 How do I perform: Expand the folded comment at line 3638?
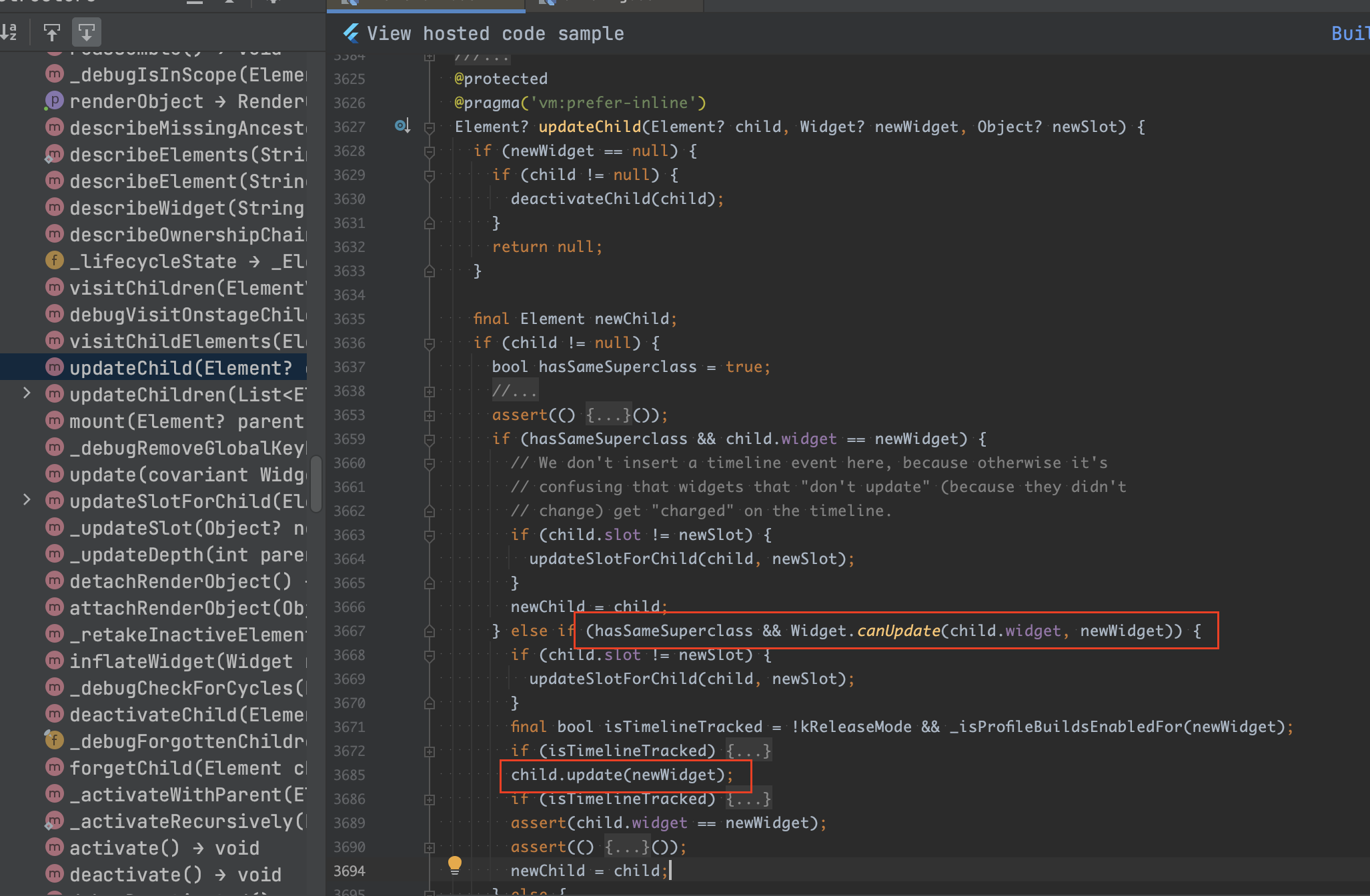pos(430,391)
